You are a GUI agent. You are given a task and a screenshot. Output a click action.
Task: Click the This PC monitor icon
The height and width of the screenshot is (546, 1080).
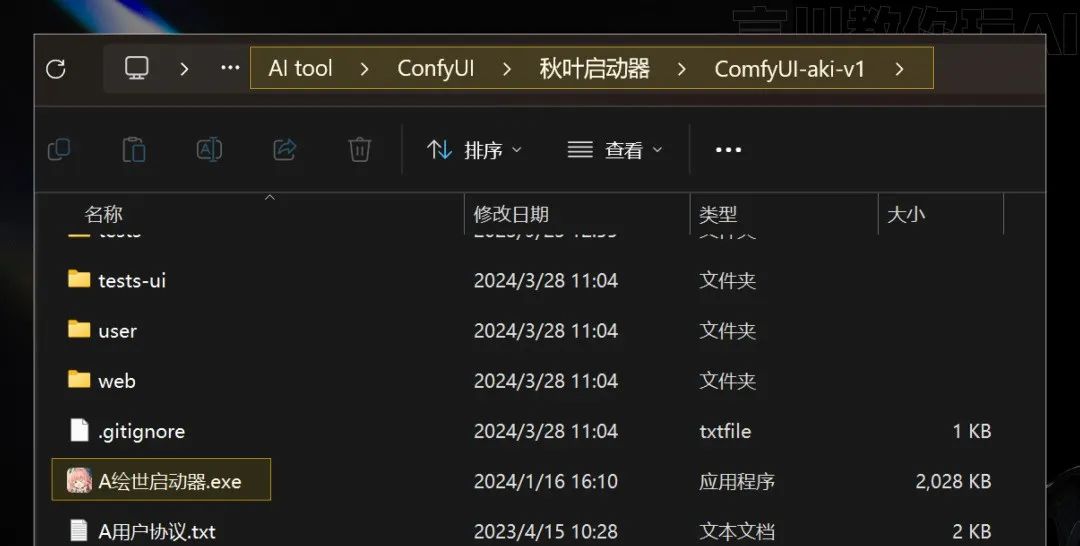[x=136, y=68]
